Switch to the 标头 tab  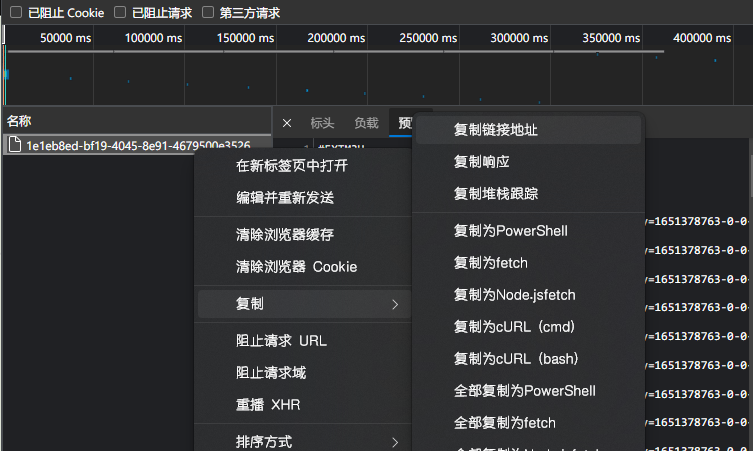pyautogui.click(x=322, y=124)
